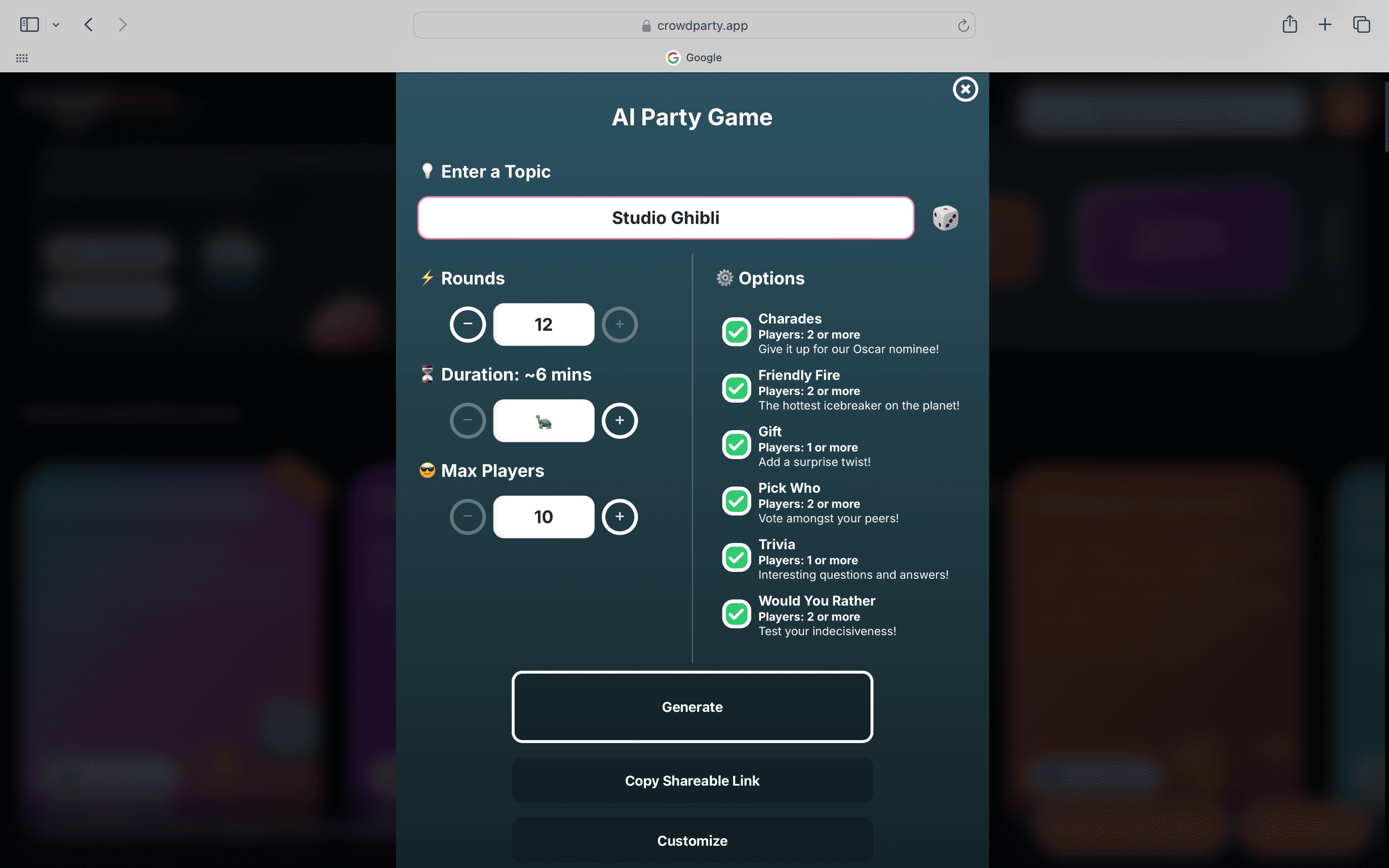Image resolution: width=1389 pixels, height=868 pixels.
Task: Click the minus icon for Max Players
Action: pyautogui.click(x=468, y=517)
